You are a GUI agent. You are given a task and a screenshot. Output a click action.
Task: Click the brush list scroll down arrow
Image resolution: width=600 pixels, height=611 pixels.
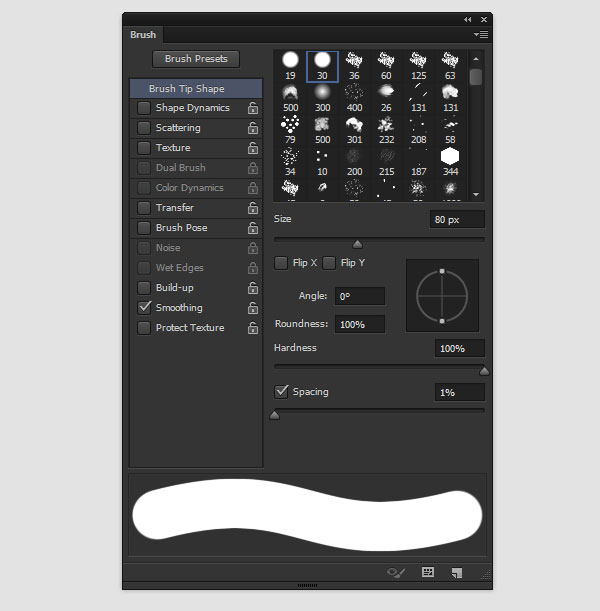click(476, 194)
